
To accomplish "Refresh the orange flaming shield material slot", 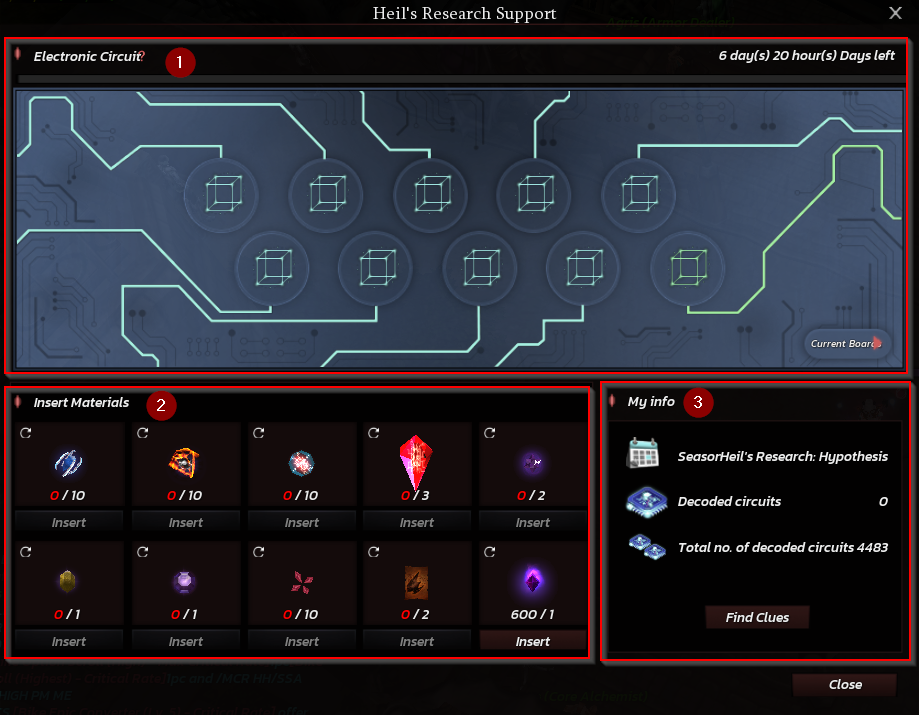I will pos(142,433).
